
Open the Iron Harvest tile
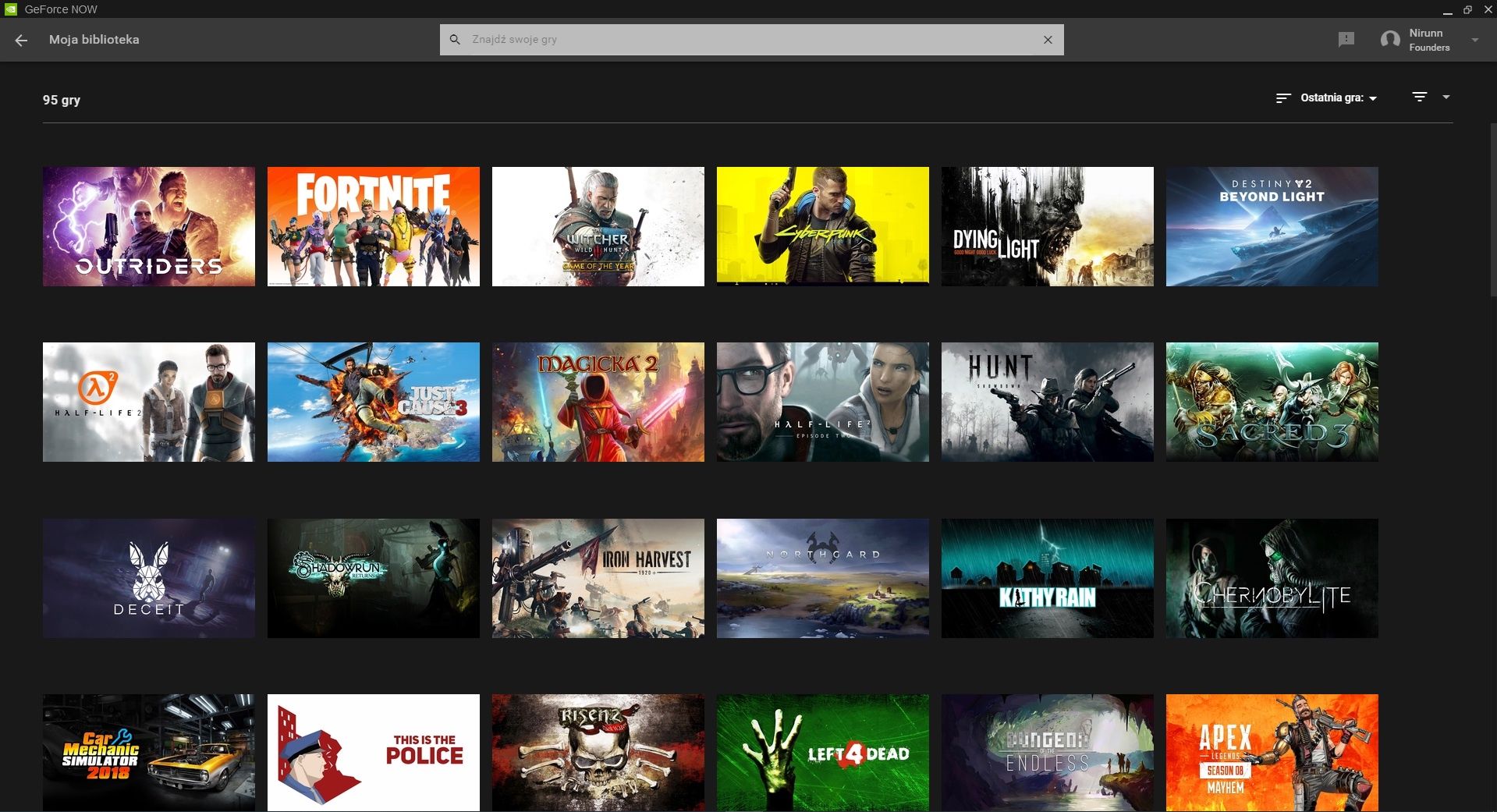(x=598, y=578)
